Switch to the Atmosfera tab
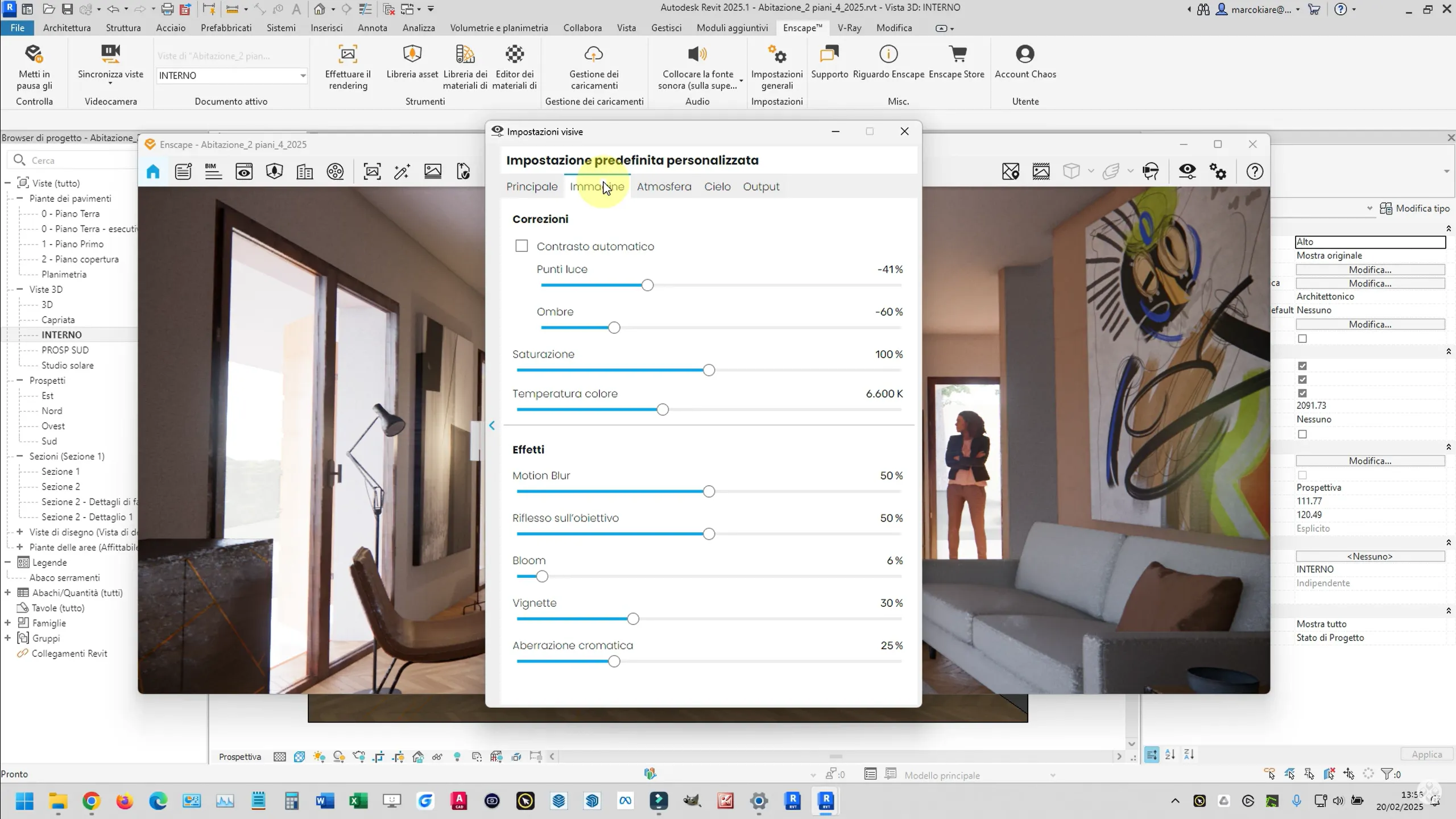The image size is (1456, 819). pos(664,187)
